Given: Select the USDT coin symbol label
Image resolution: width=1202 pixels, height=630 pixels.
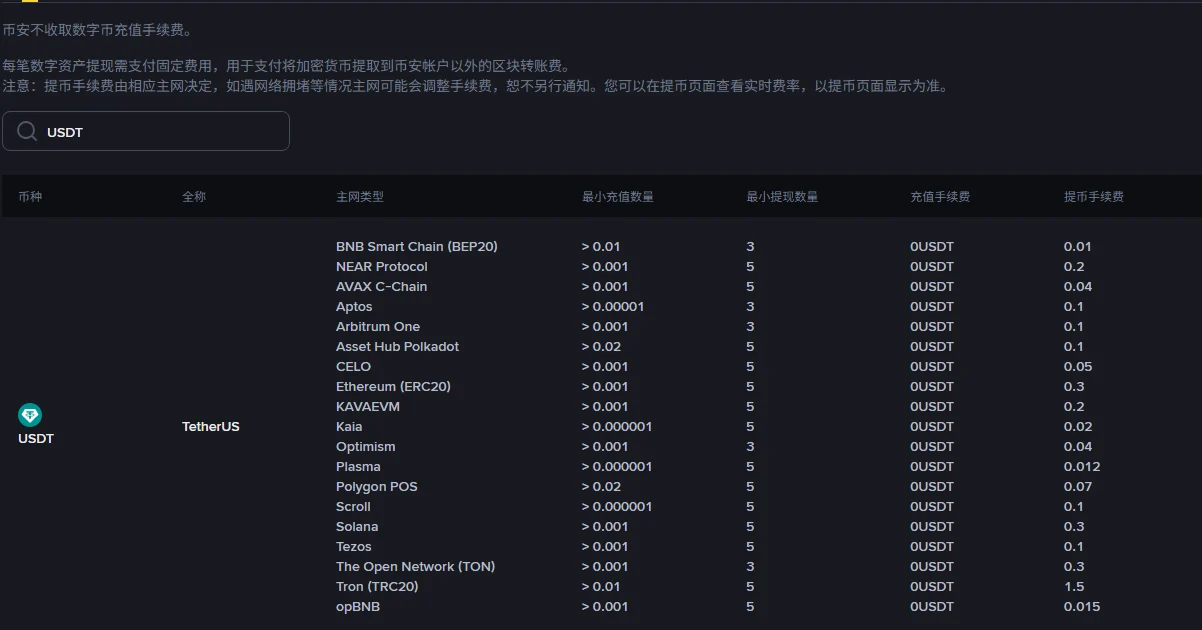Looking at the screenshot, I should (x=36, y=439).
